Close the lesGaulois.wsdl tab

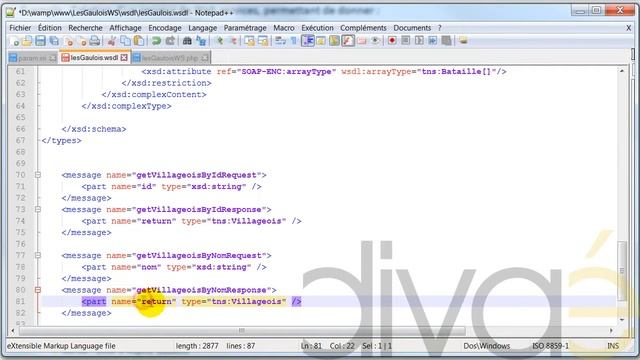(x=124, y=58)
